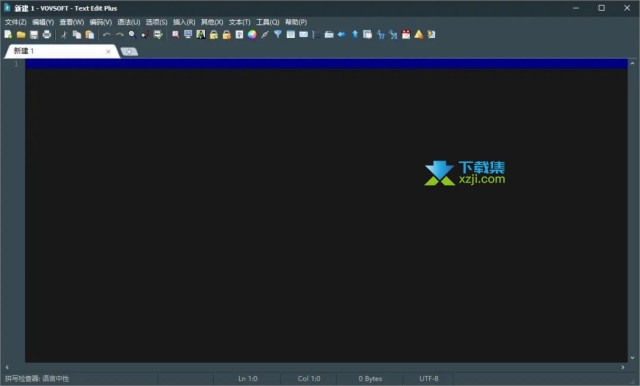The height and width of the screenshot is (386, 640).
Task: Click the UTF-8 encoding status entry
Action: (x=429, y=379)
